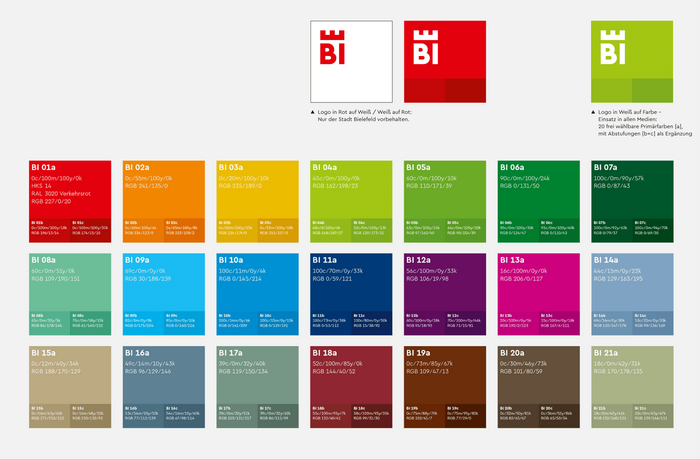Click the 'RGB 0/87/43' value
Image resolution: width=700 pixels, height=459 pixels.
coord(612,186)
